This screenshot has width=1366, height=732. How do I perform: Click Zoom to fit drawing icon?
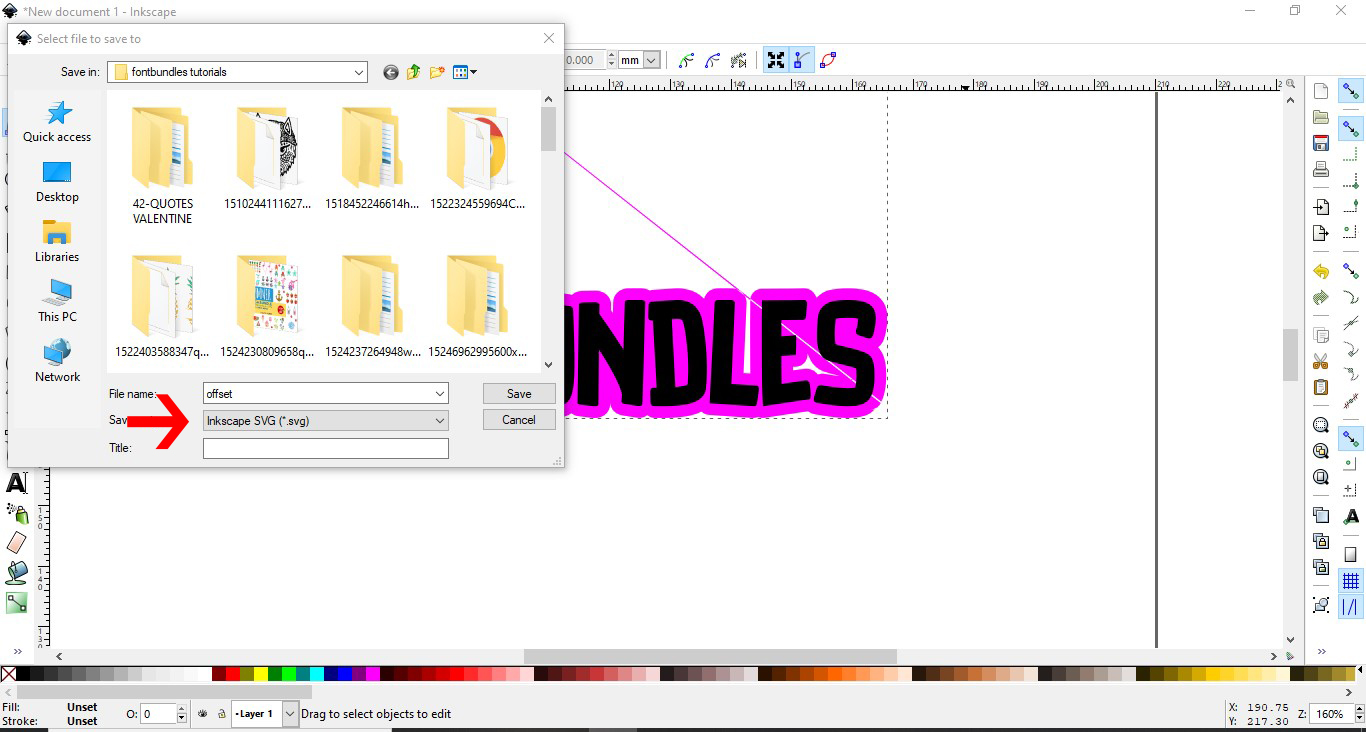[1321, 451]
